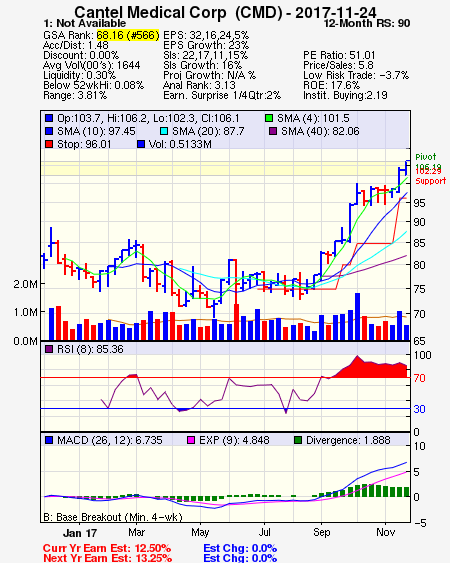Click the PE Ratio: 51.01 value
Screen dimensions: 450x563
[x=339, y=55]
